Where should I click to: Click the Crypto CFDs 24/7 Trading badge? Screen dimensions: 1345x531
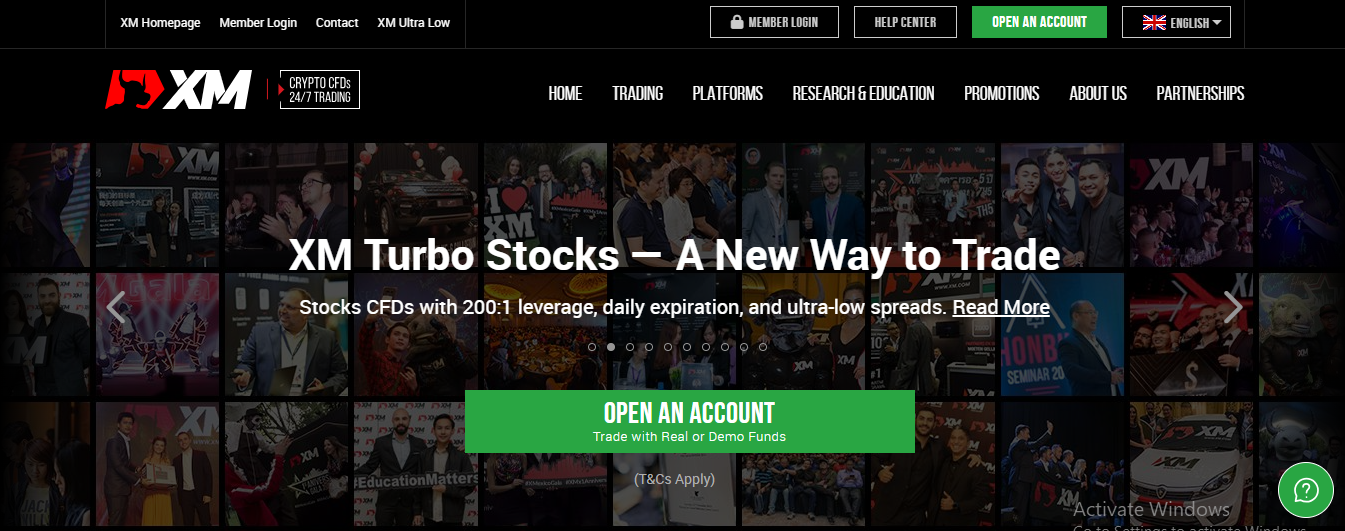(319, 90)
